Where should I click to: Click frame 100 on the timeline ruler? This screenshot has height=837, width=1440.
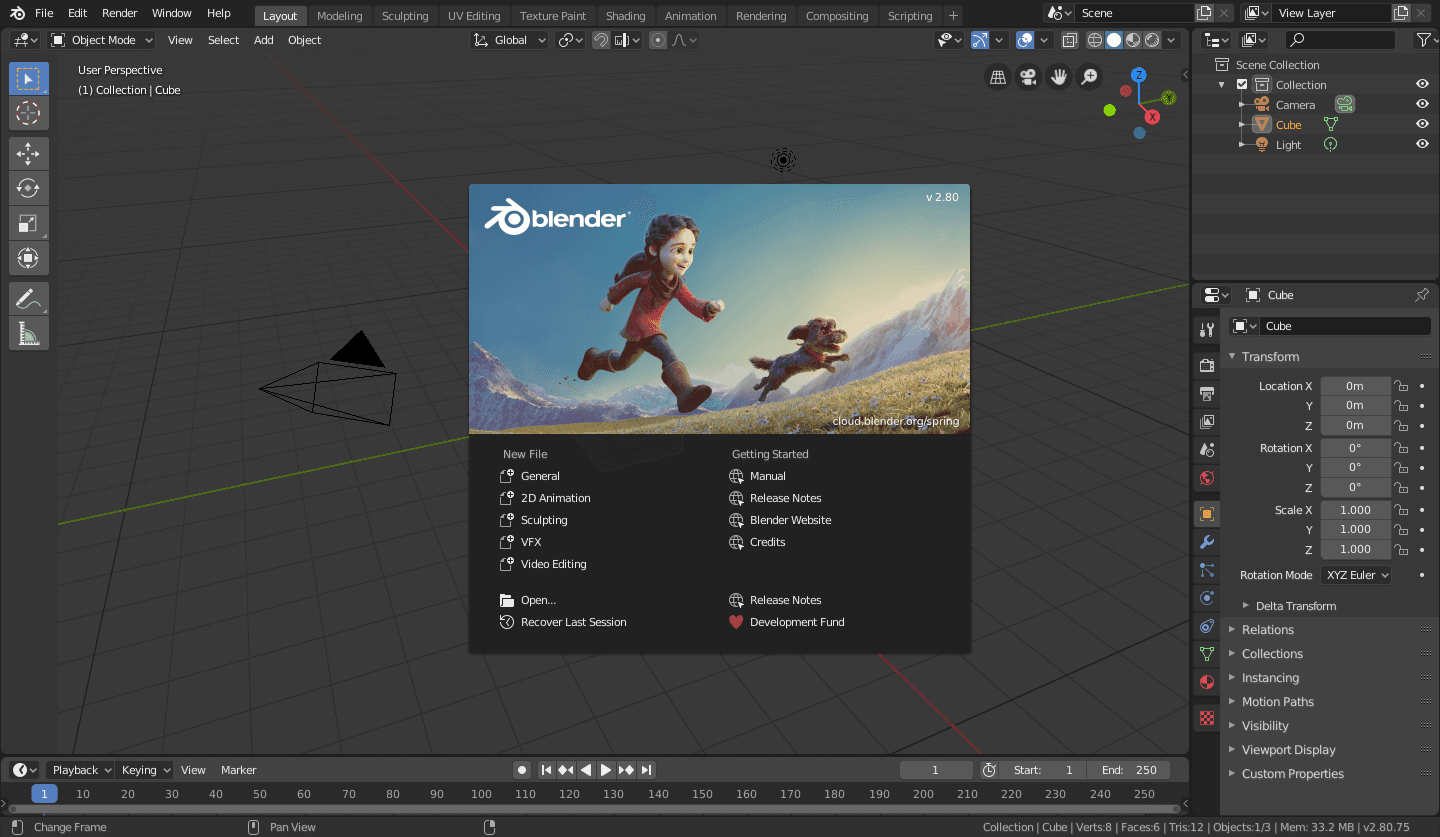tap(481, 794)
